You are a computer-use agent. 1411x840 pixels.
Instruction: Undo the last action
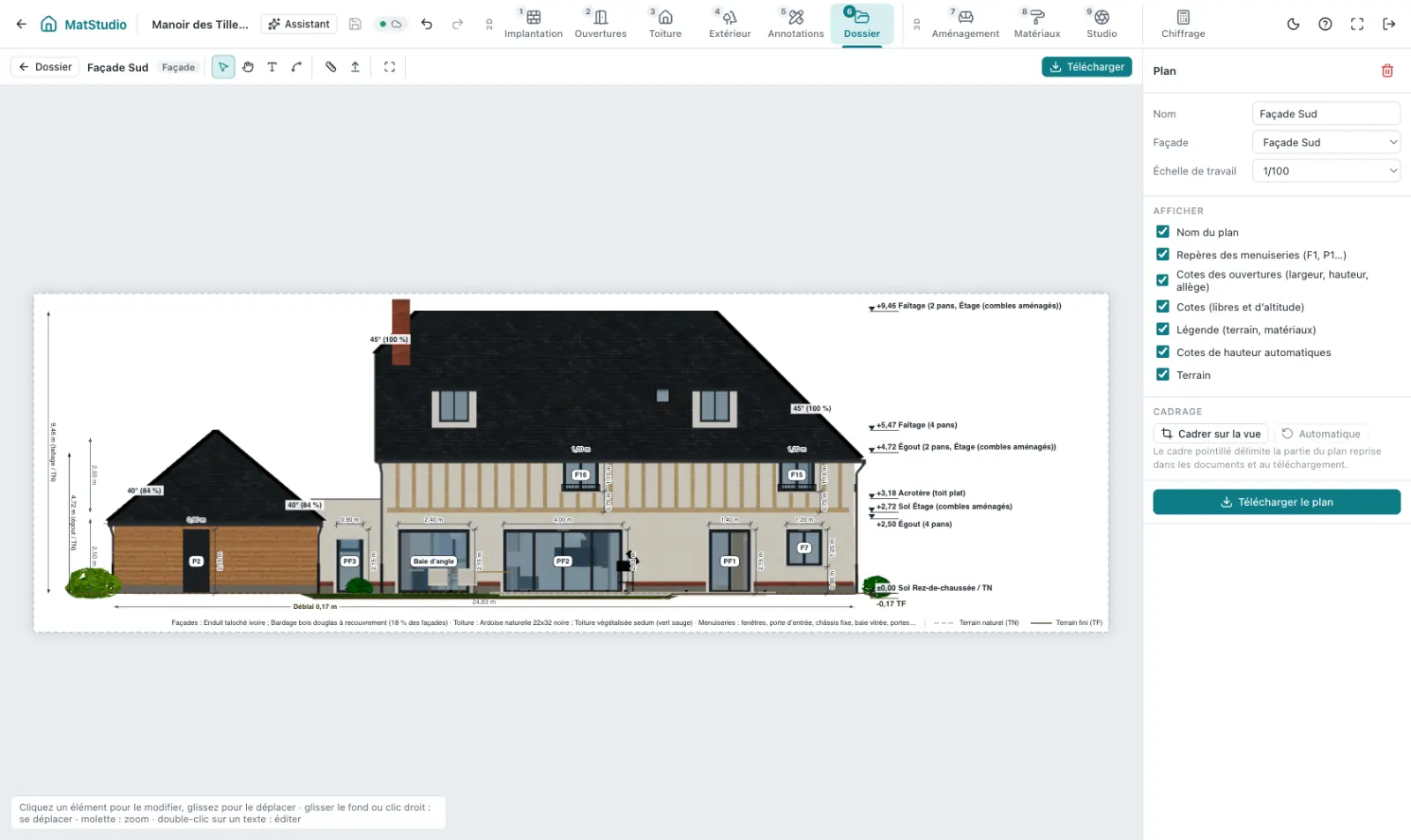(427, 24)
